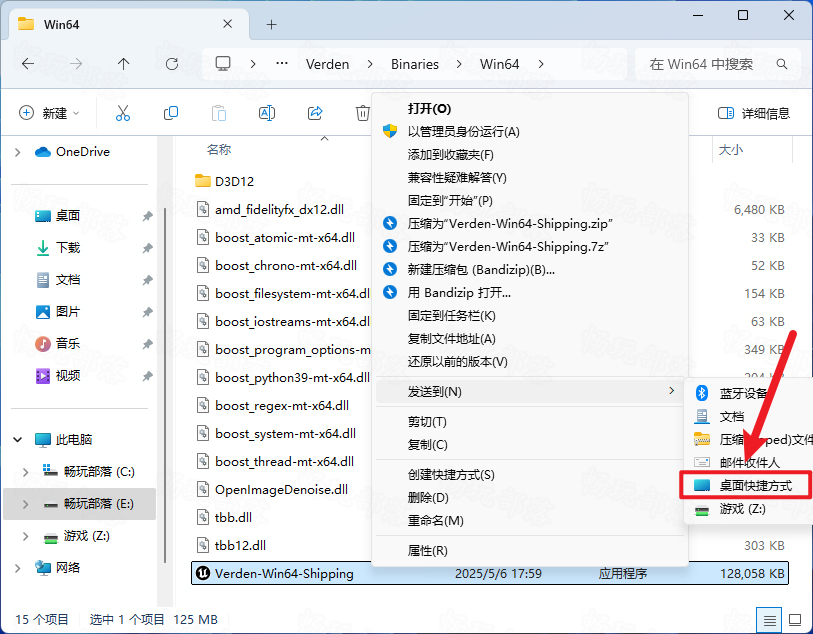Viewport: 813px width, 634px height.
Task: Refresh the current folder view
Action: pyautogui.click(x=172, y=64)
